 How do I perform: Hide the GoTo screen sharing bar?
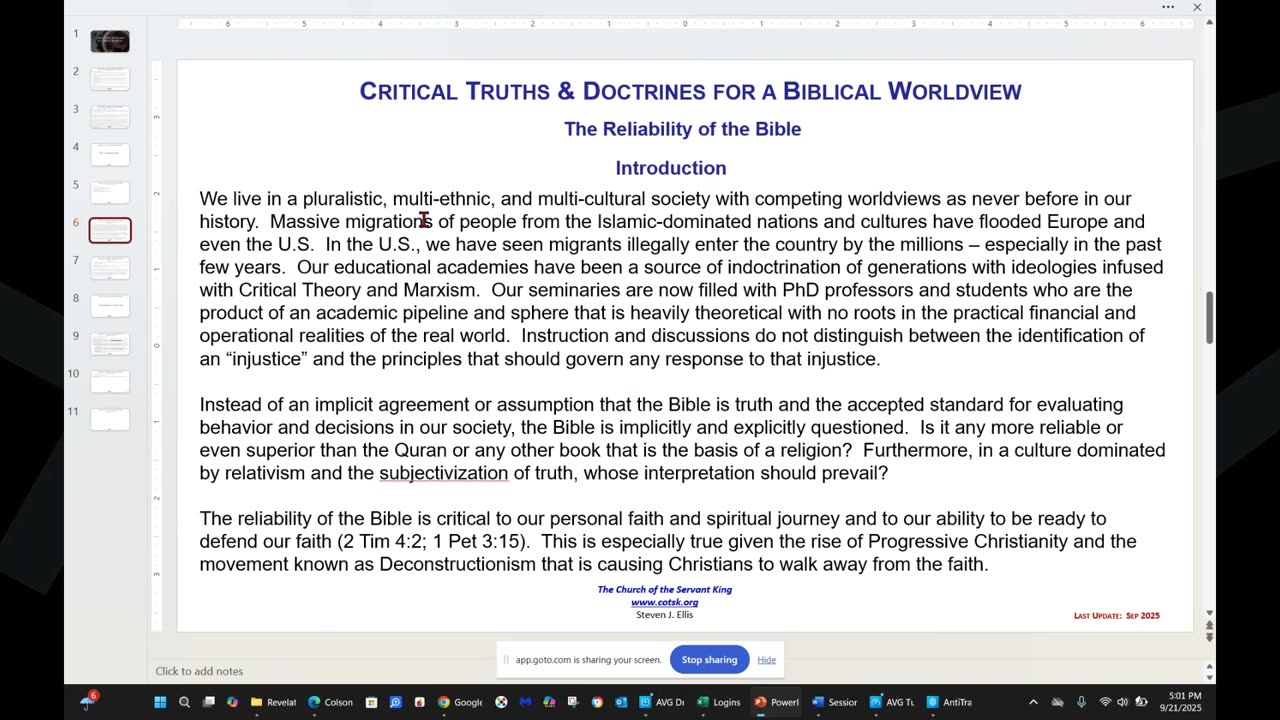766,660
